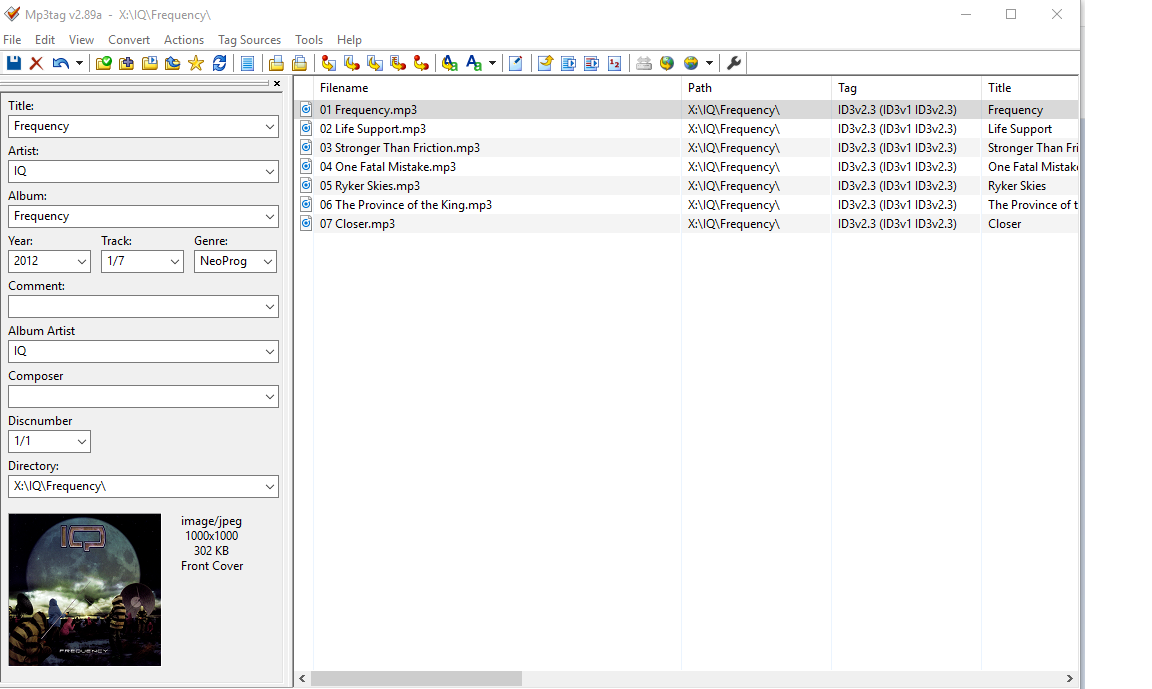The height and width of the screenshot is (689, 1152).
Task: Click the Actions Quick 'Aa' icon
Action: point(474,63)
